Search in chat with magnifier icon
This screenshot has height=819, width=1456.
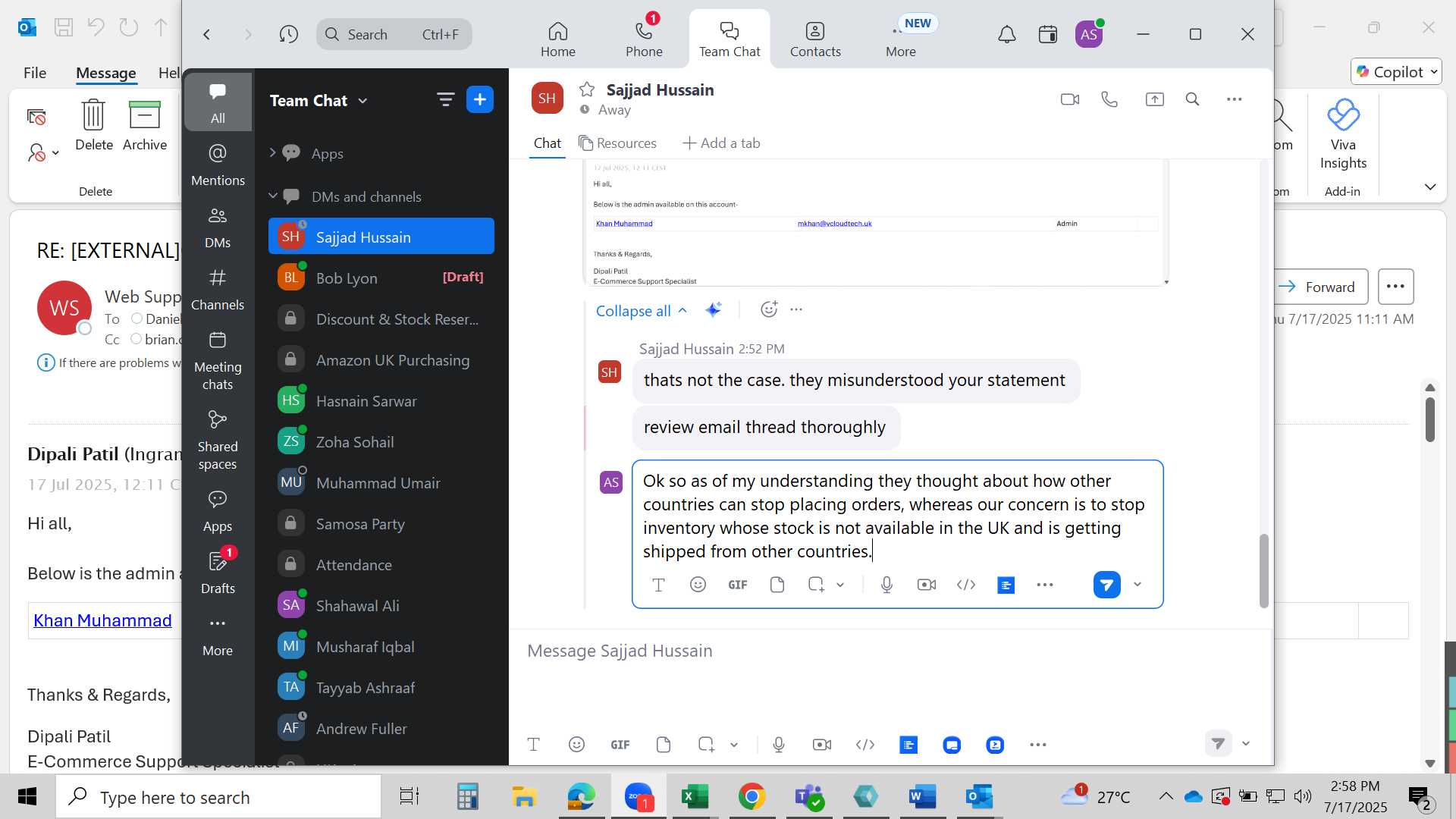[1192, 99]
